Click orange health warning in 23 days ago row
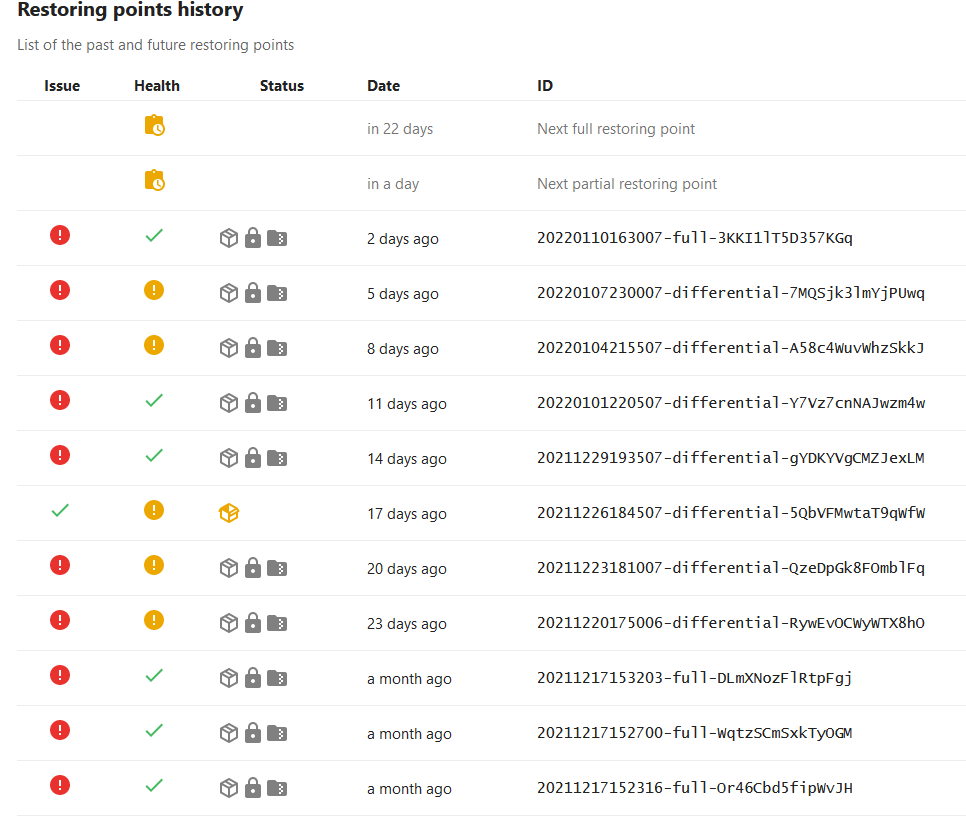This screenshot has width=966, height=824. (154, 620)
